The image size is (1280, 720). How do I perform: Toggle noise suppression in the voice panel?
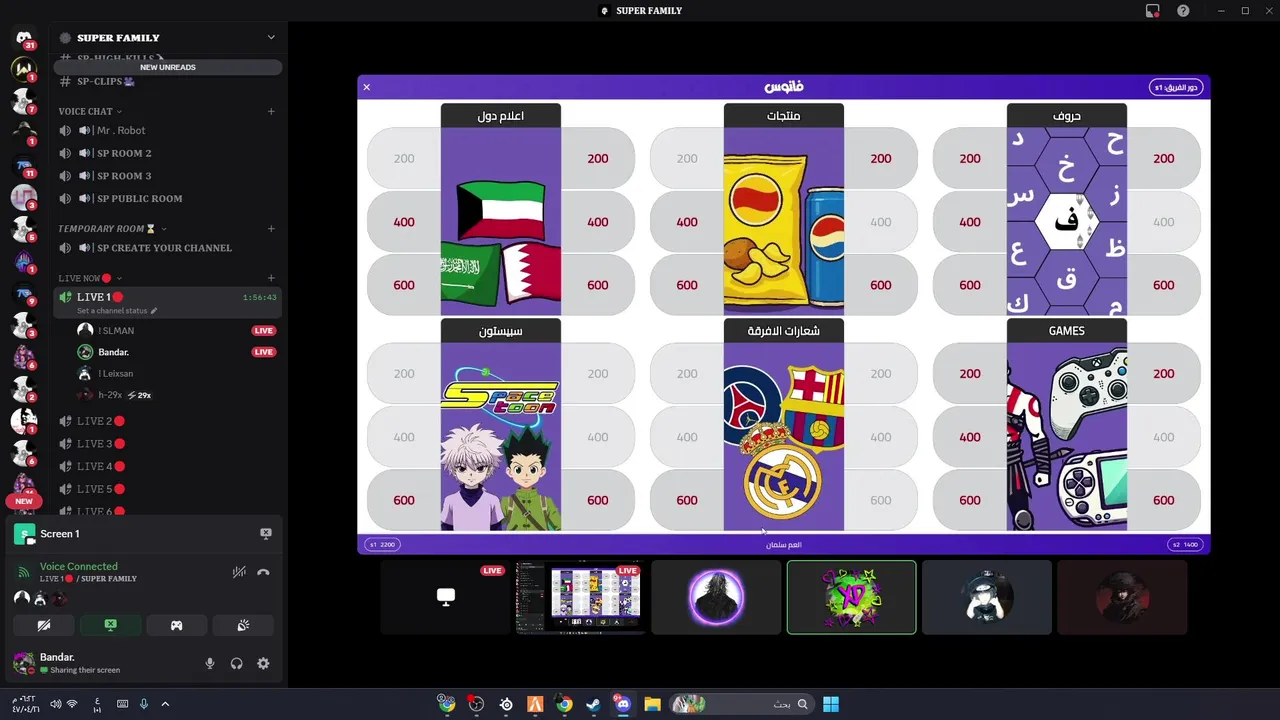coord(239,572)
